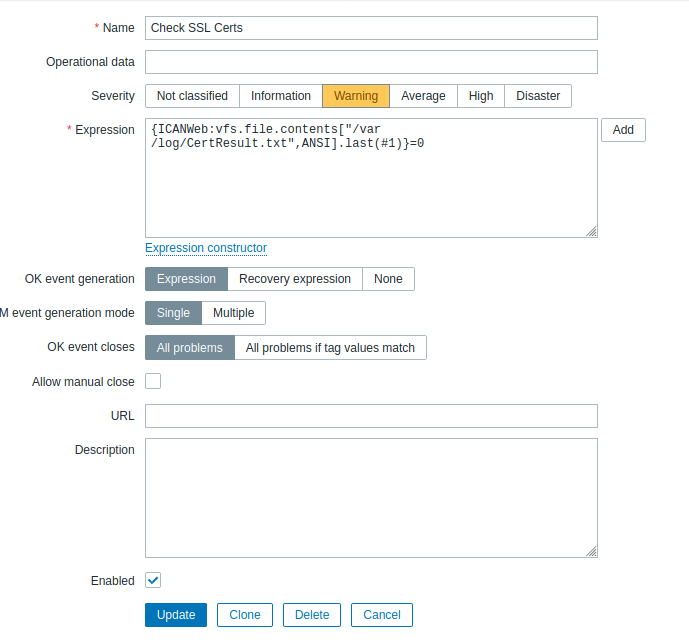Image resolution: width=689 pixels, height=642 pixels.
Task: Choose the Warning severity option
Action: 355,96
